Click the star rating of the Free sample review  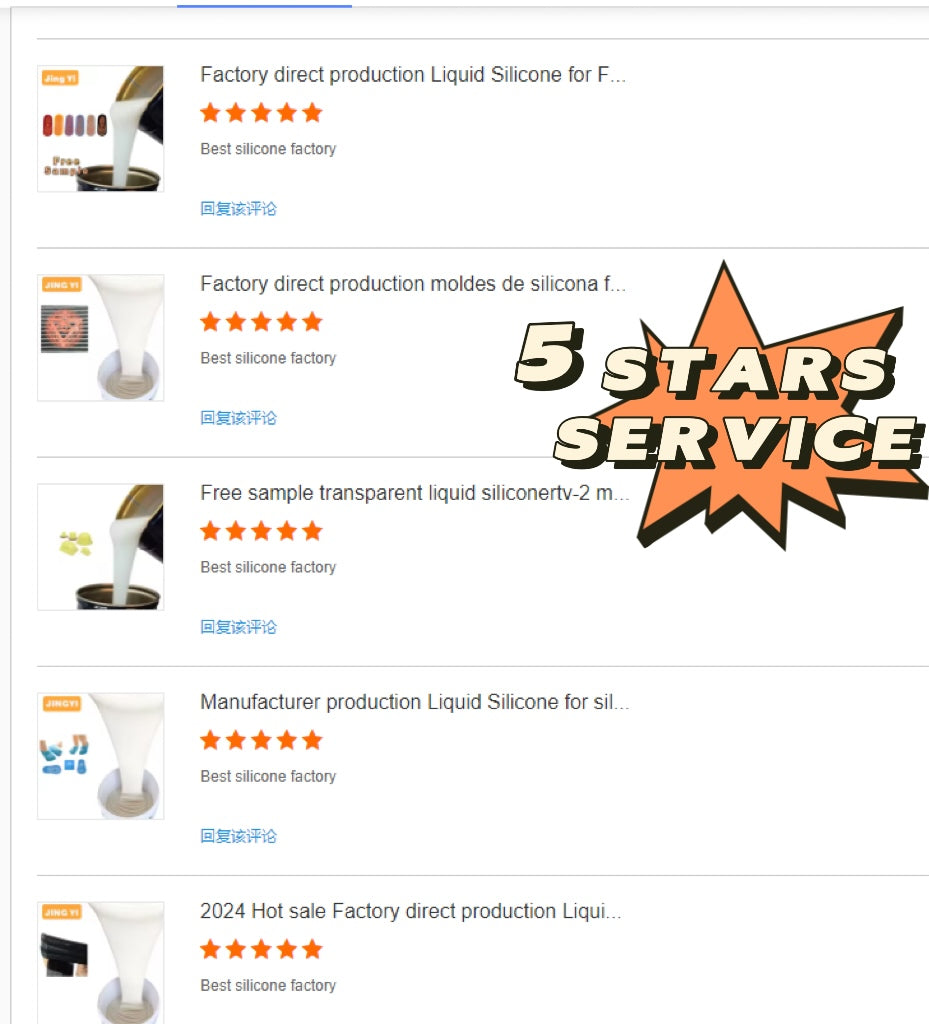(261, 531)
